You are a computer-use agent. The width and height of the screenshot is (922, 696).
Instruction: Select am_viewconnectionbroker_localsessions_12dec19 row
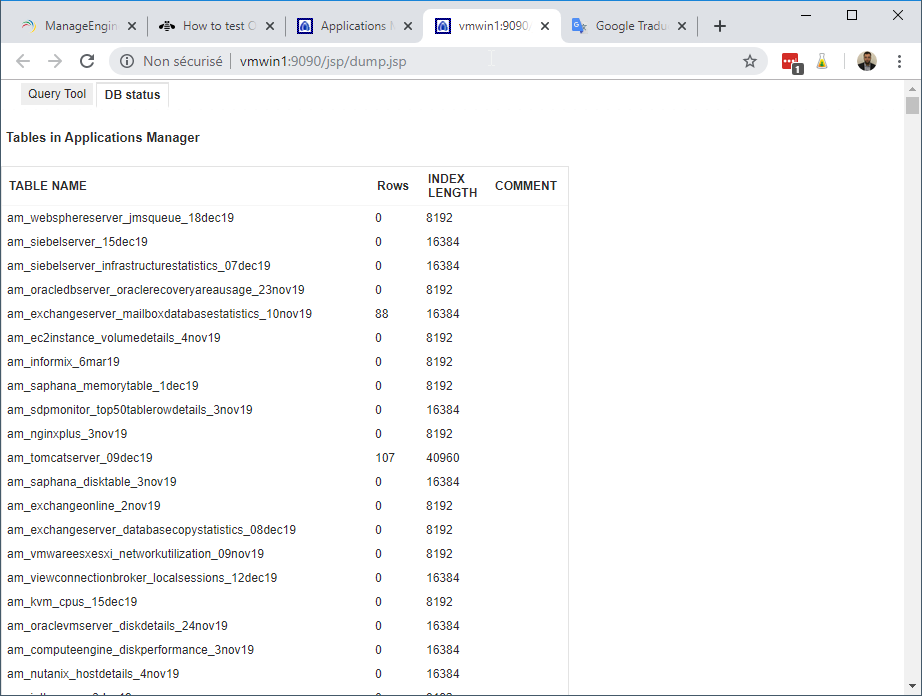point(285,578)
